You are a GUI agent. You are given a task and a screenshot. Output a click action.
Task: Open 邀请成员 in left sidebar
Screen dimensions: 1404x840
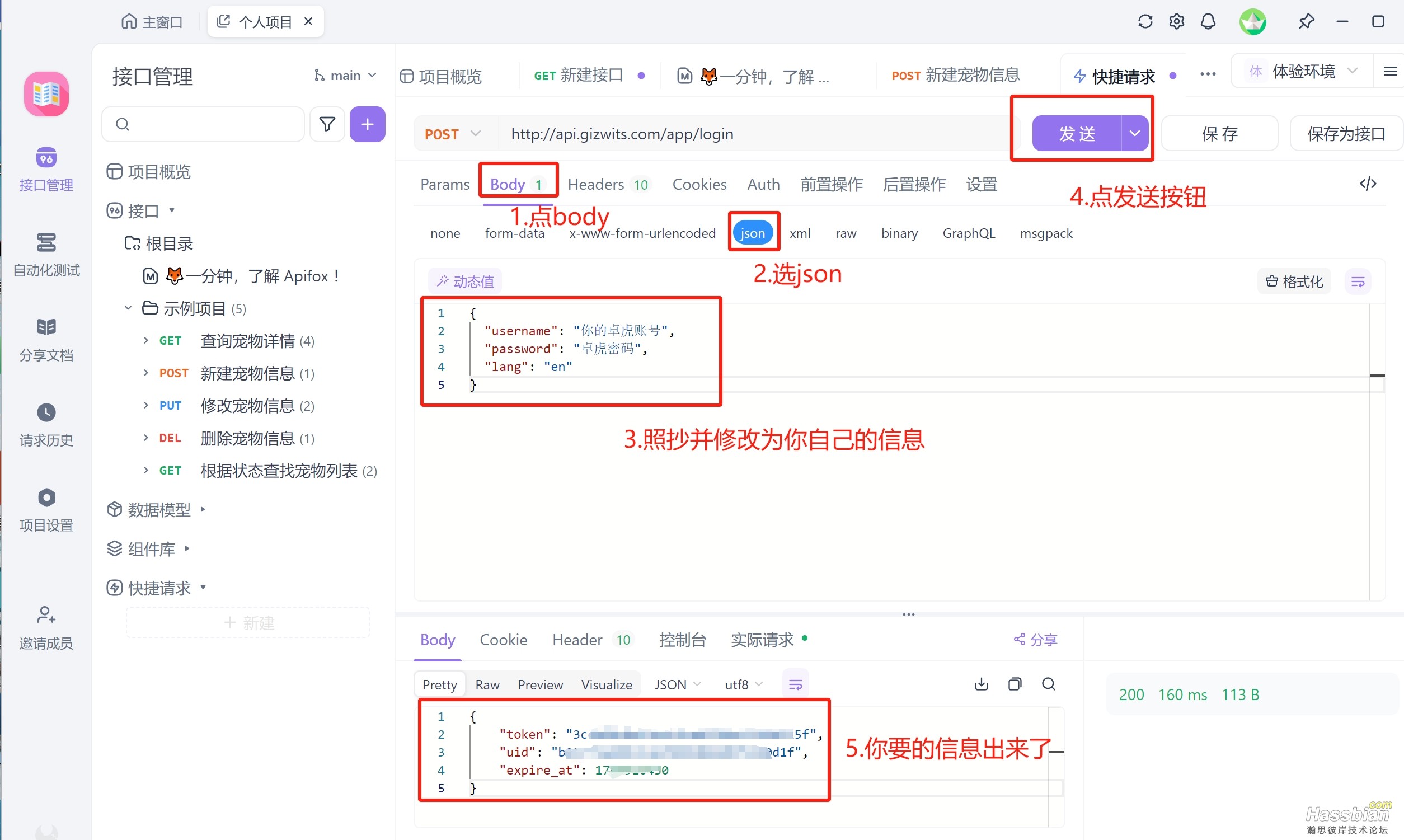46,628
